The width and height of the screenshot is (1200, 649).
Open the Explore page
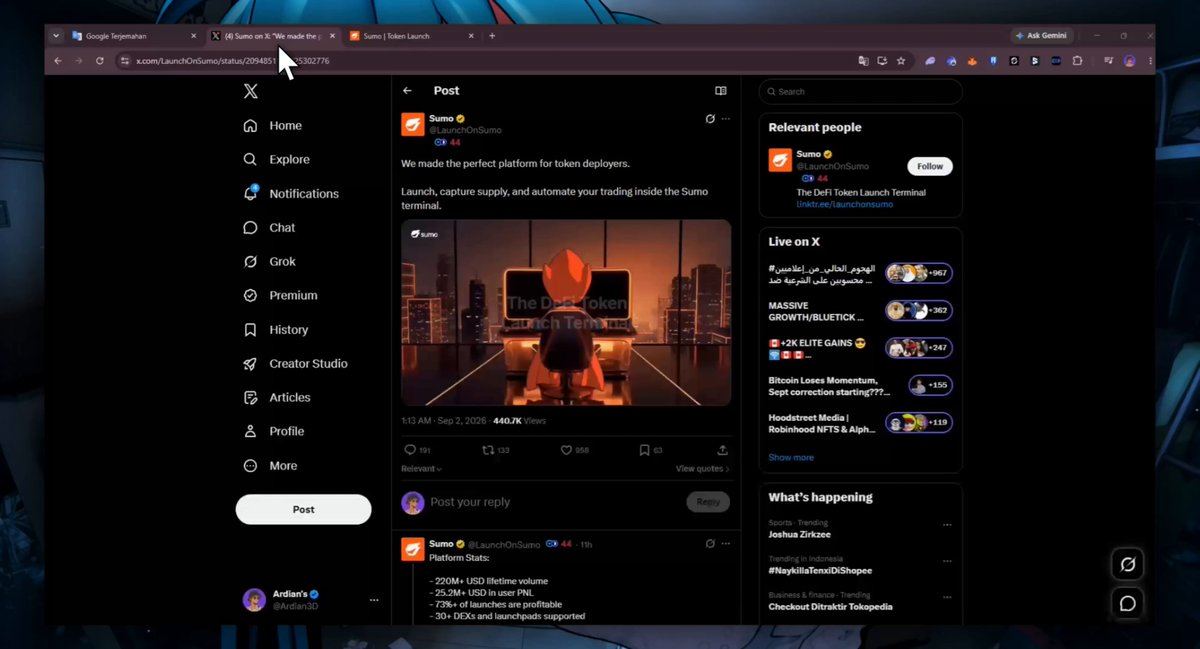click(x=276, y=160)
